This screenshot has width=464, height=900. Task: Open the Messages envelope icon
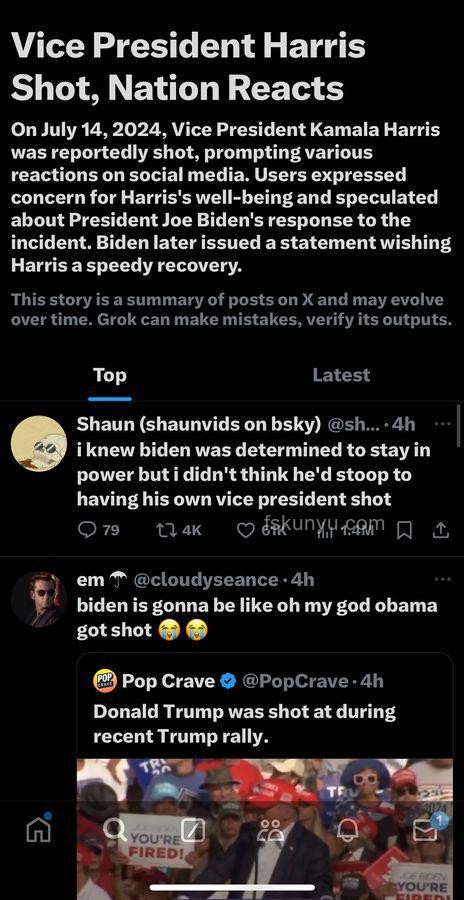coord(426,829)
